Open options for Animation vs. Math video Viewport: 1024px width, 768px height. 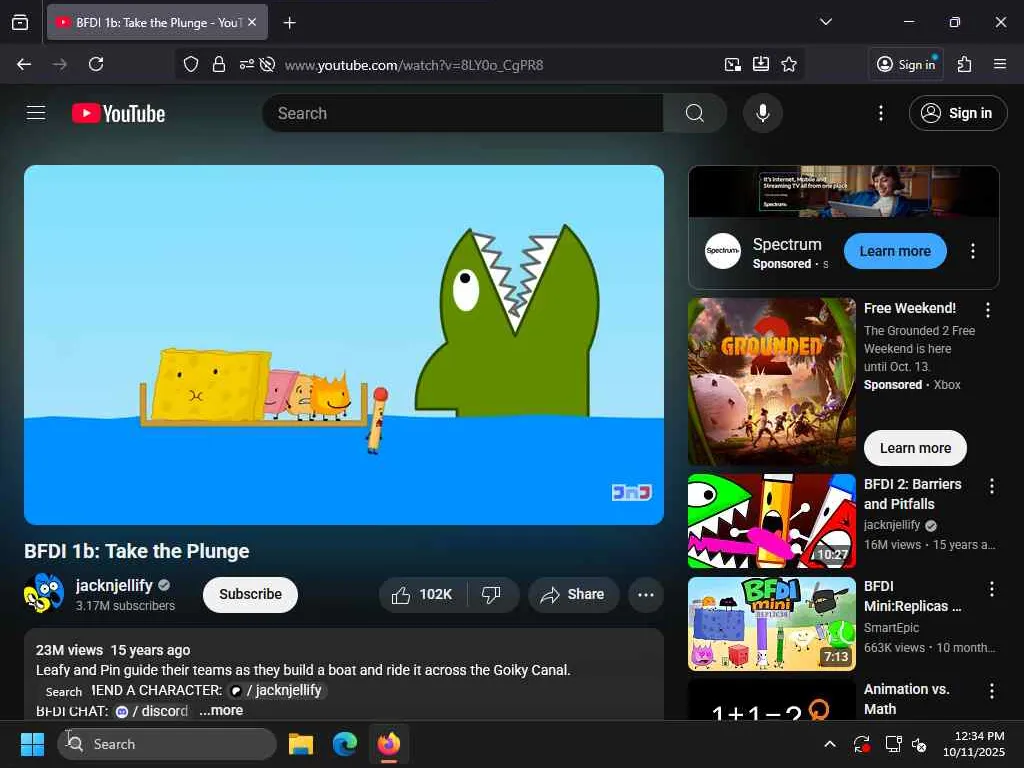(991, 691)
